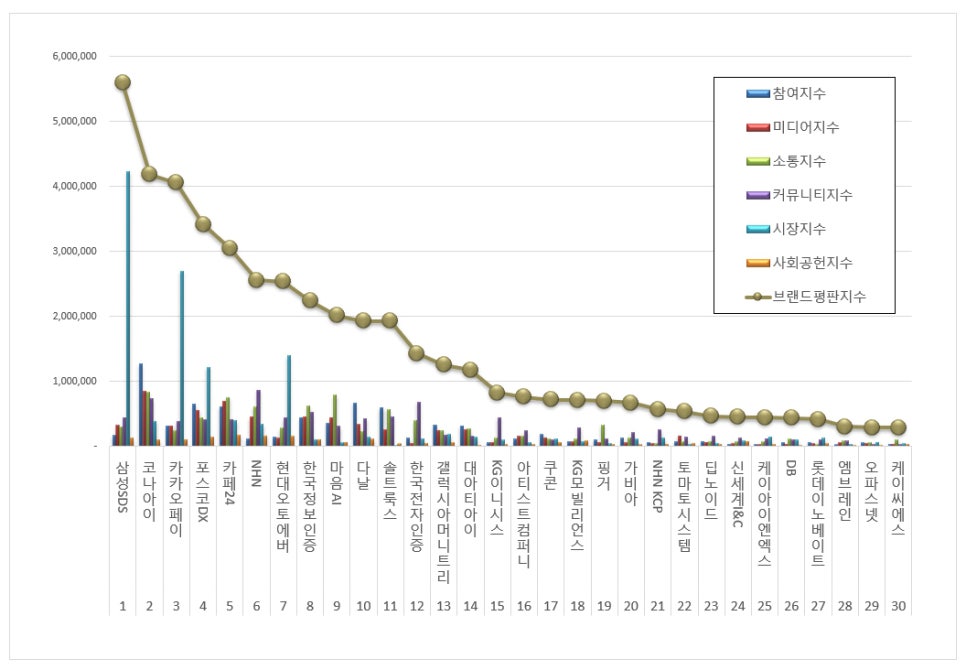Click the 사회공헌지수 legend label

click(813, 263)
